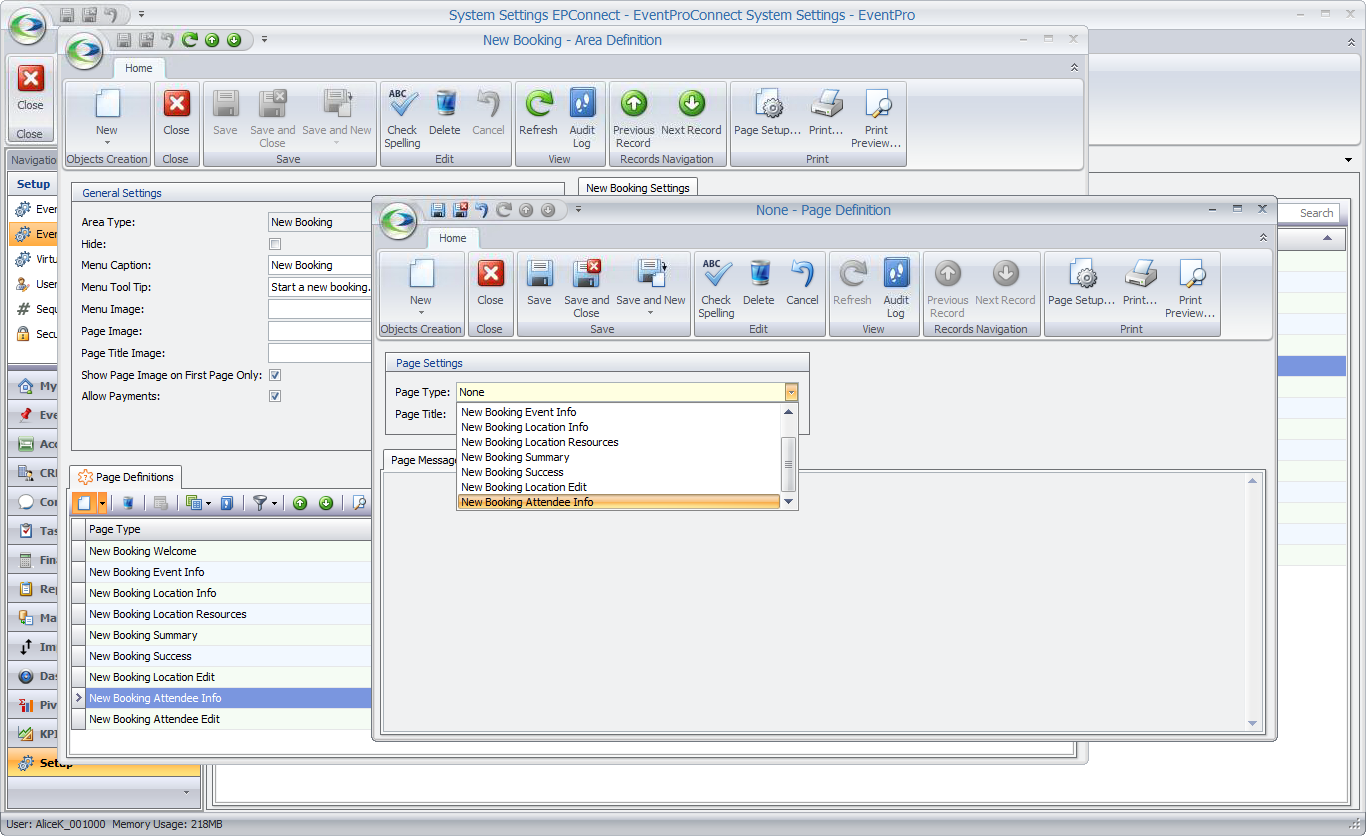Choose New Booking Event Info in dropdown list
This screenshot has width=1366, height=836.
(x=618, y=412)
